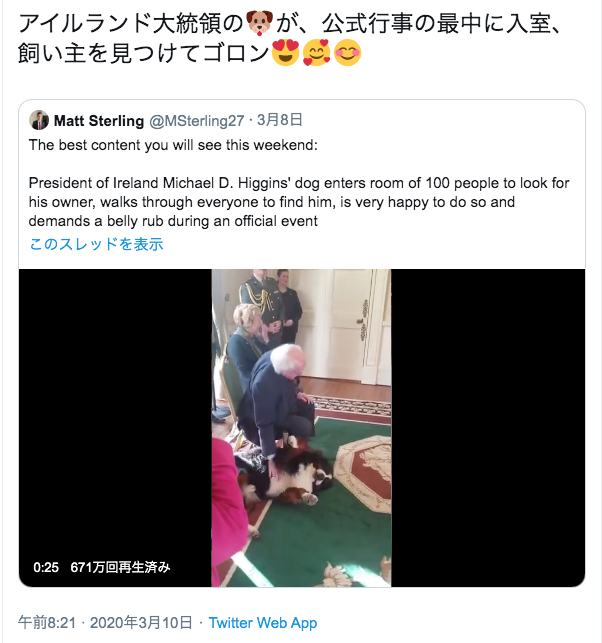
Task: Open the このスレッドを表示 thread link
Action: [96, 244]
